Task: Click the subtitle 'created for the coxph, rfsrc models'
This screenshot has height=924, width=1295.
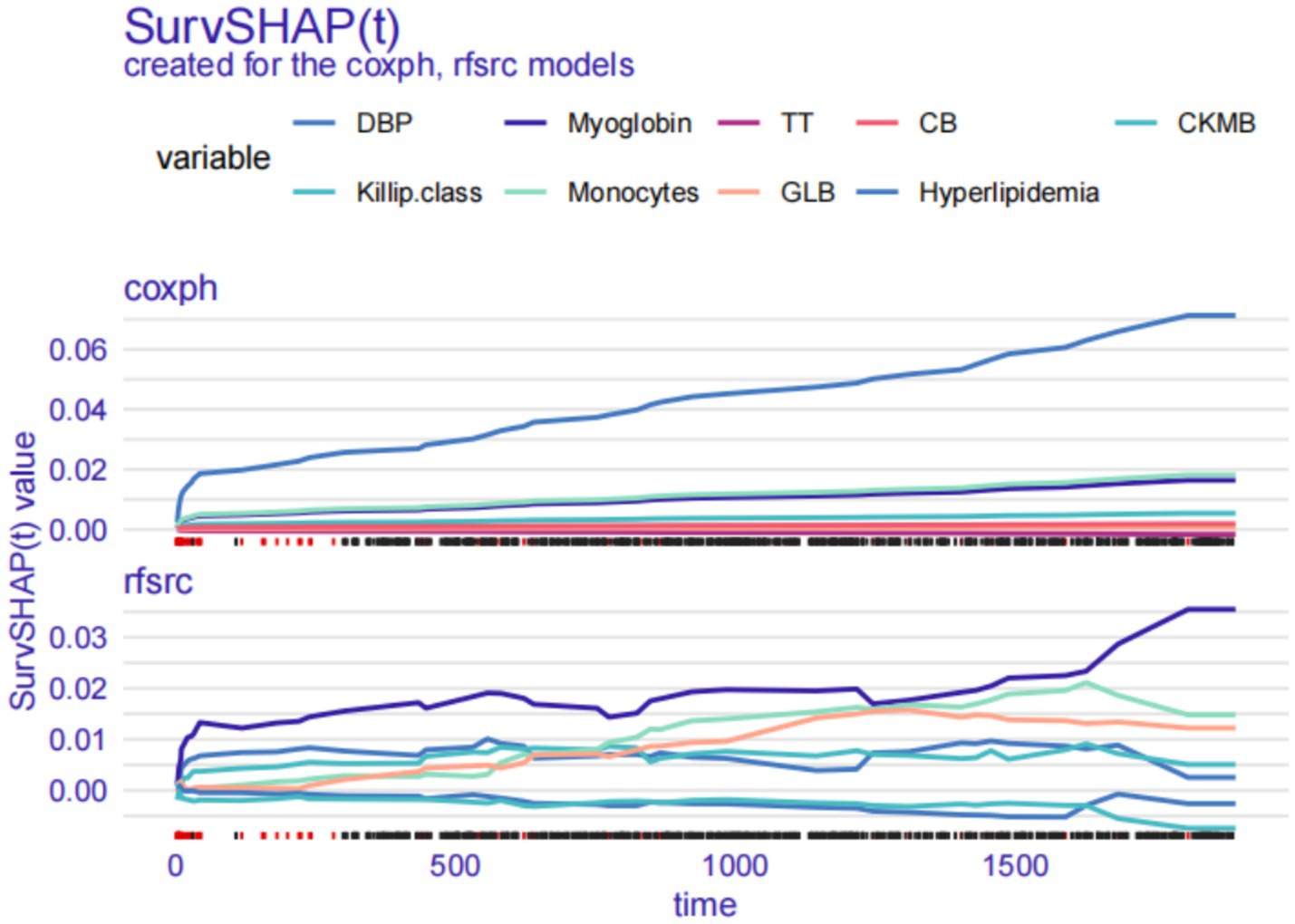Action: [379, 65]
